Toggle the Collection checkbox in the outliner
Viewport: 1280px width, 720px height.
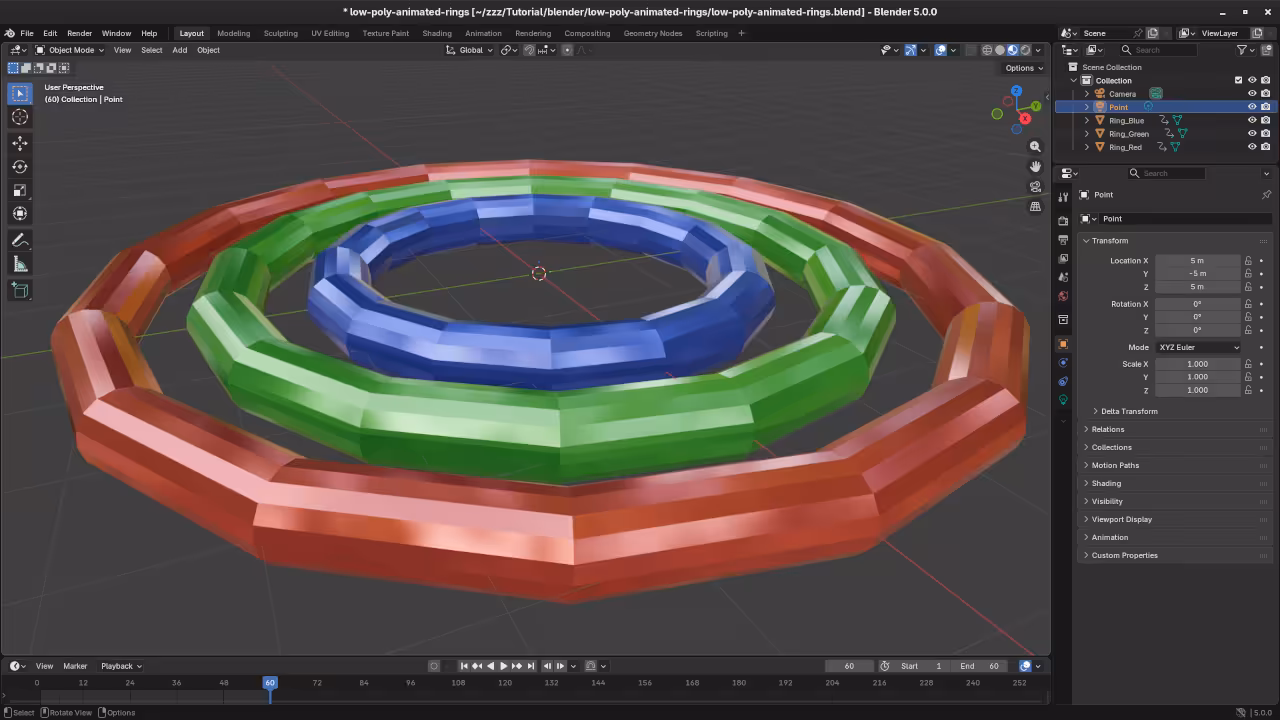1238,80
